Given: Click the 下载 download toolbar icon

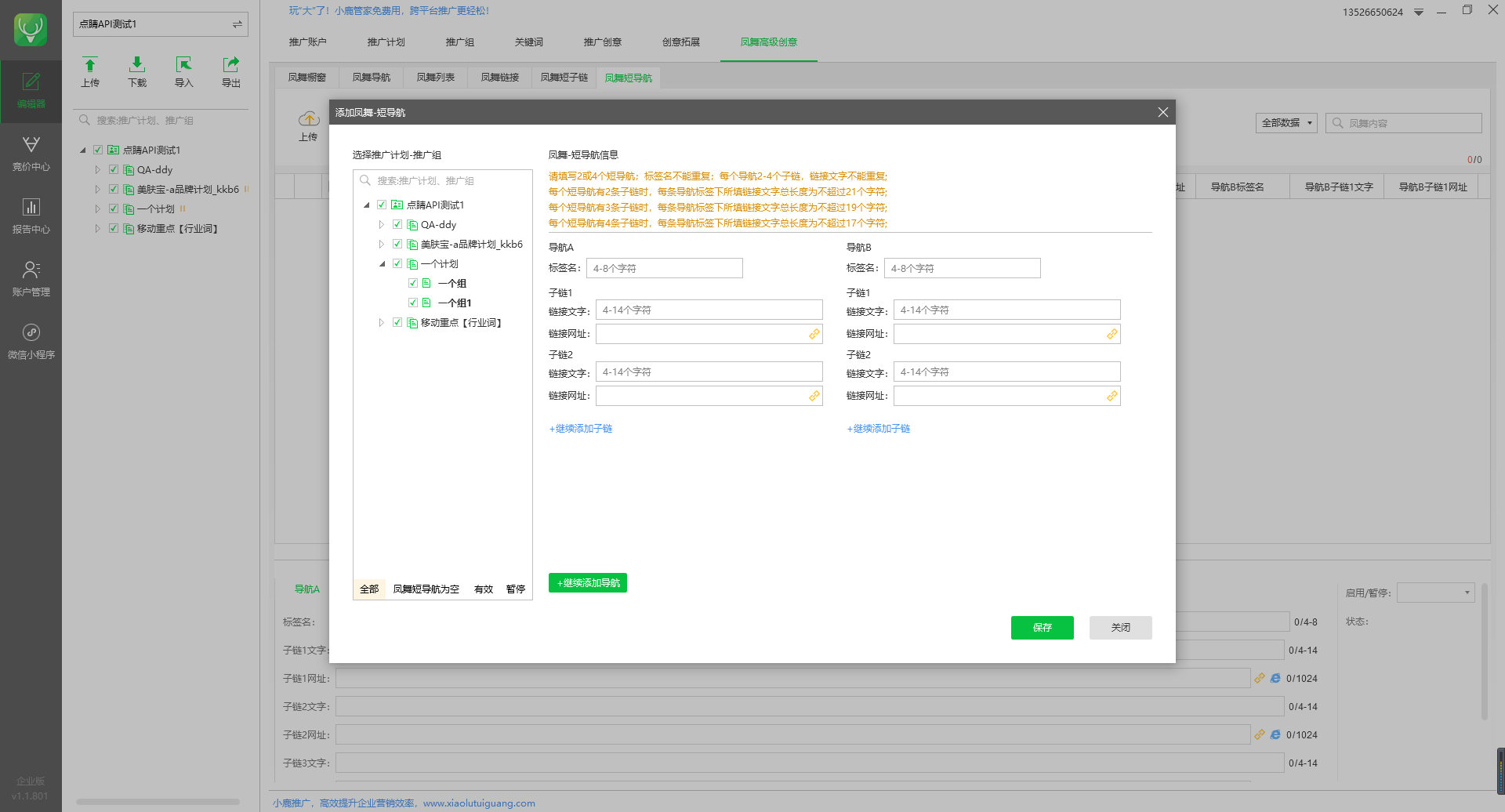Looking at the screenshot, I should [x=137, y=71].
